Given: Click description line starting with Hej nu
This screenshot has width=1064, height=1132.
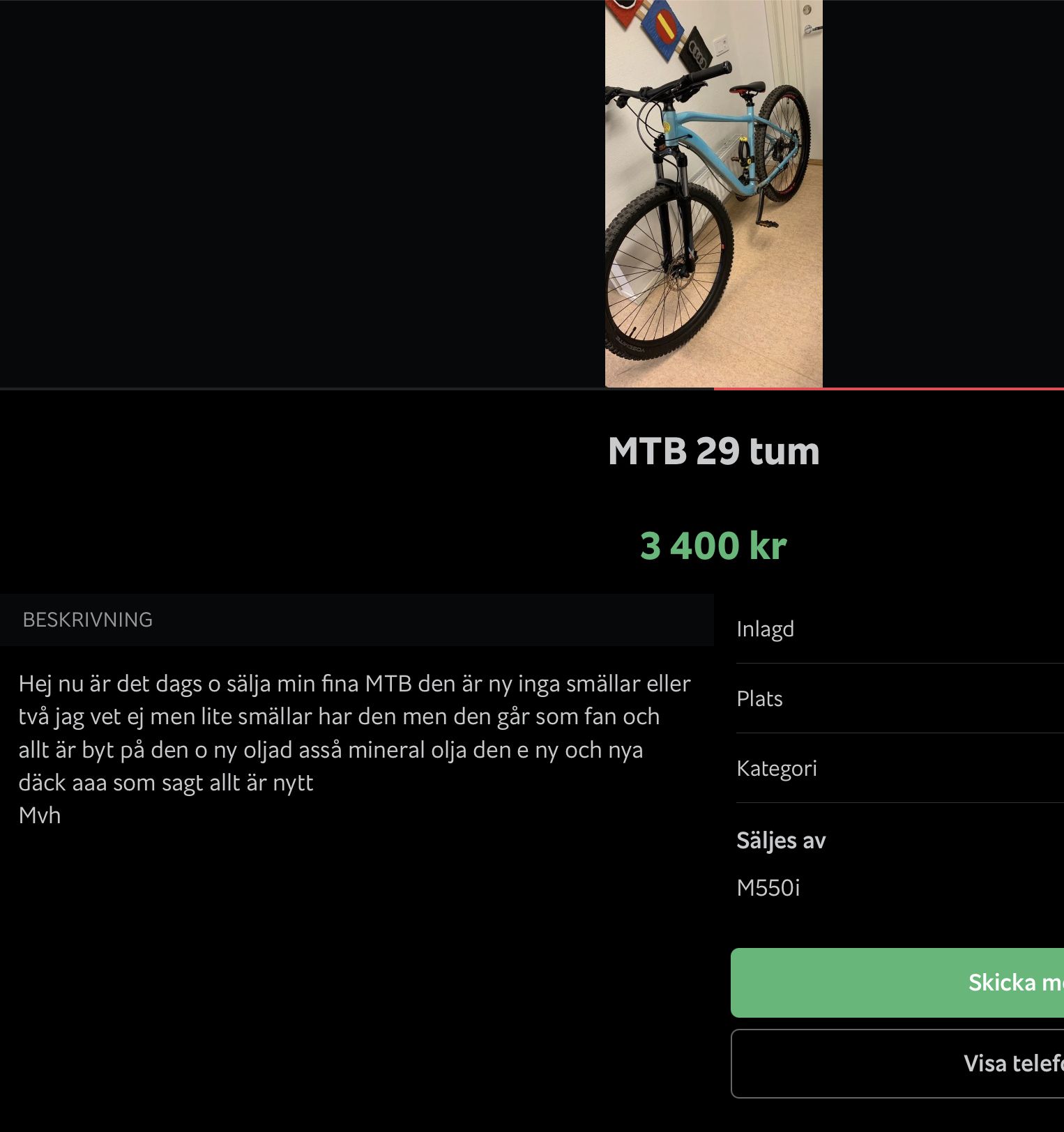Looking at the screenshot, I should pos(354,684).
